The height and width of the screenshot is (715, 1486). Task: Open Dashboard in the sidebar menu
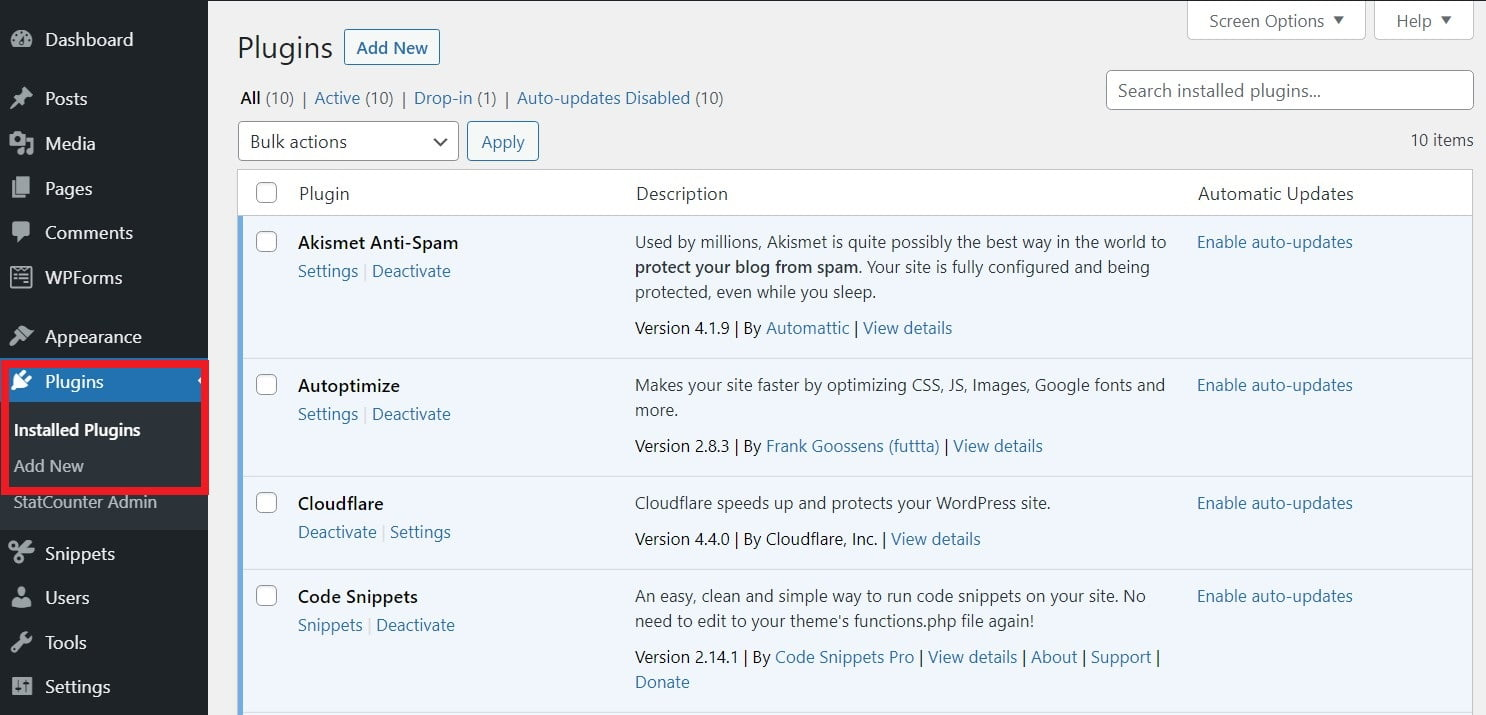coord(89,40)
